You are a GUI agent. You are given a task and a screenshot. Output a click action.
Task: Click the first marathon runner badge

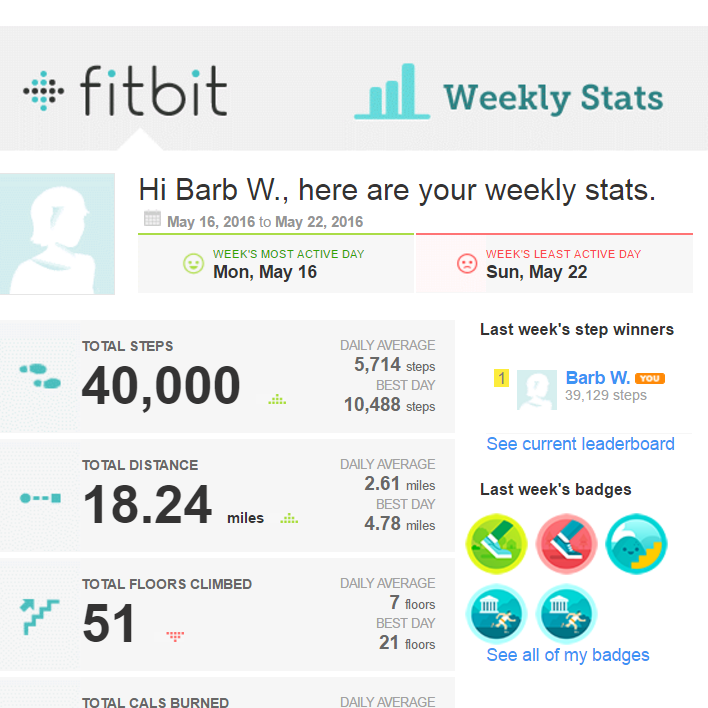[x=497, y=614]
